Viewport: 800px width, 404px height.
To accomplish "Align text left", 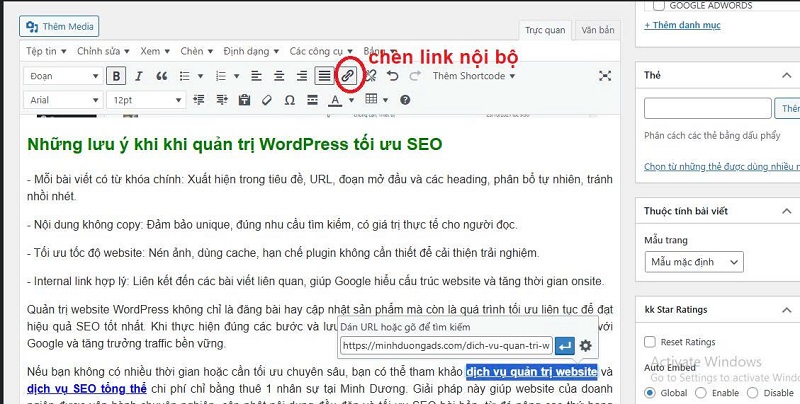I will coord(256,76).
